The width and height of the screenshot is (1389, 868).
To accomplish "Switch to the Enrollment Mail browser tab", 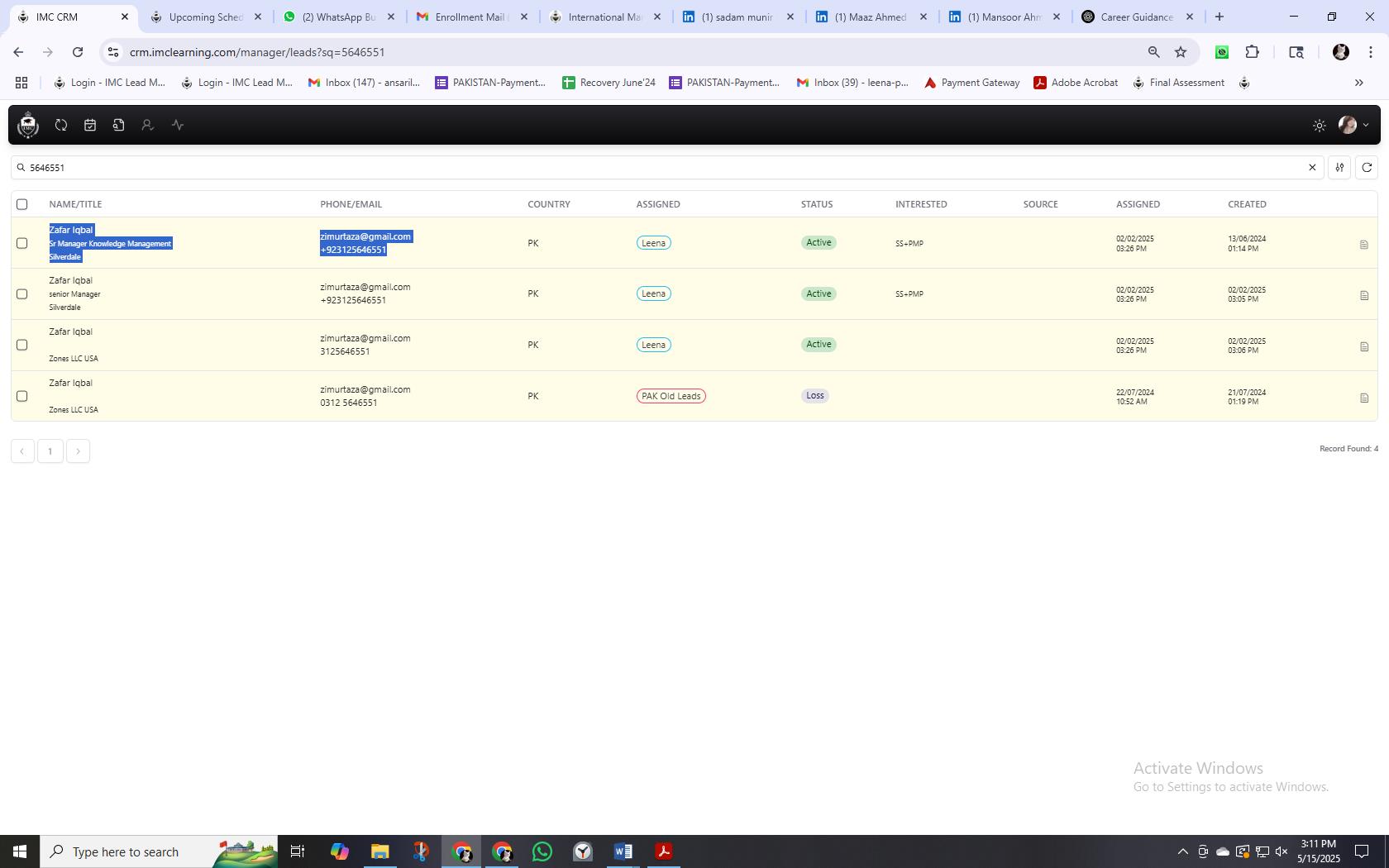I will point(471,17).
